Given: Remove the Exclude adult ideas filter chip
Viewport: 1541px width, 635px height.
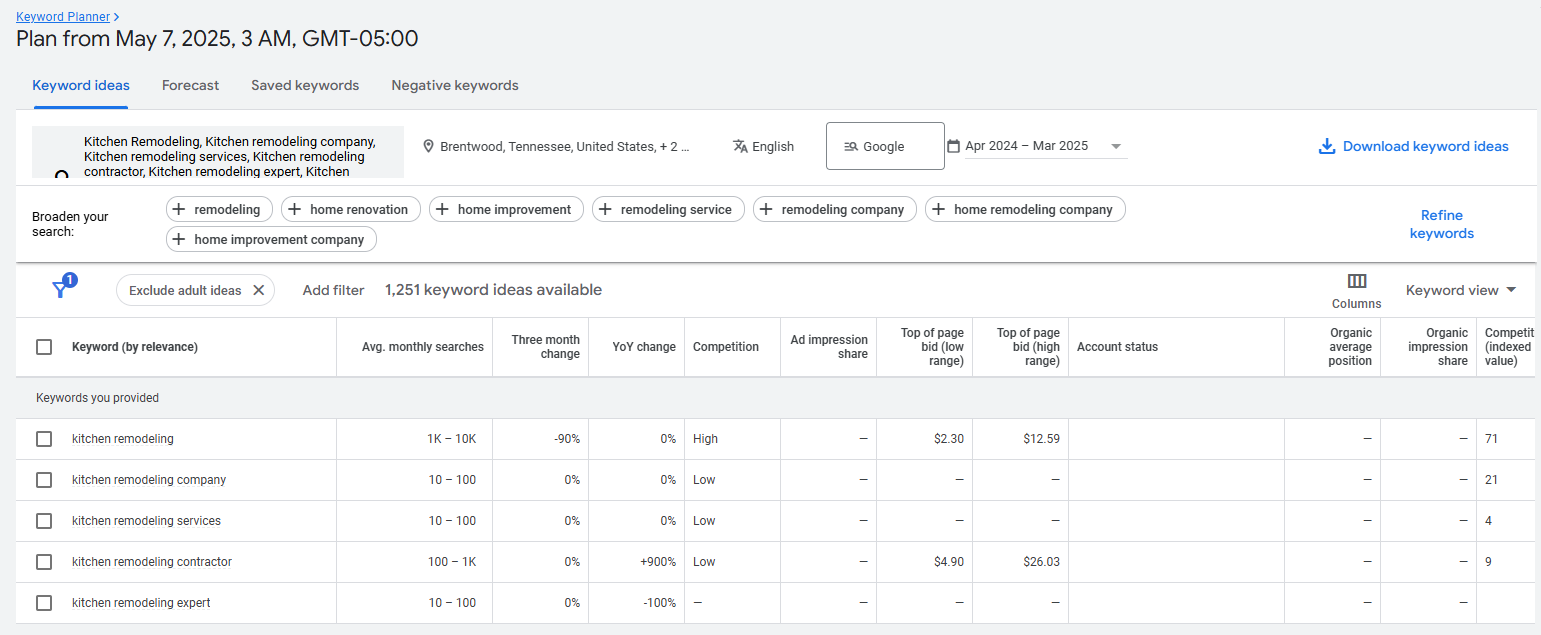Looking at the screenshot, I should click(258, 290).
